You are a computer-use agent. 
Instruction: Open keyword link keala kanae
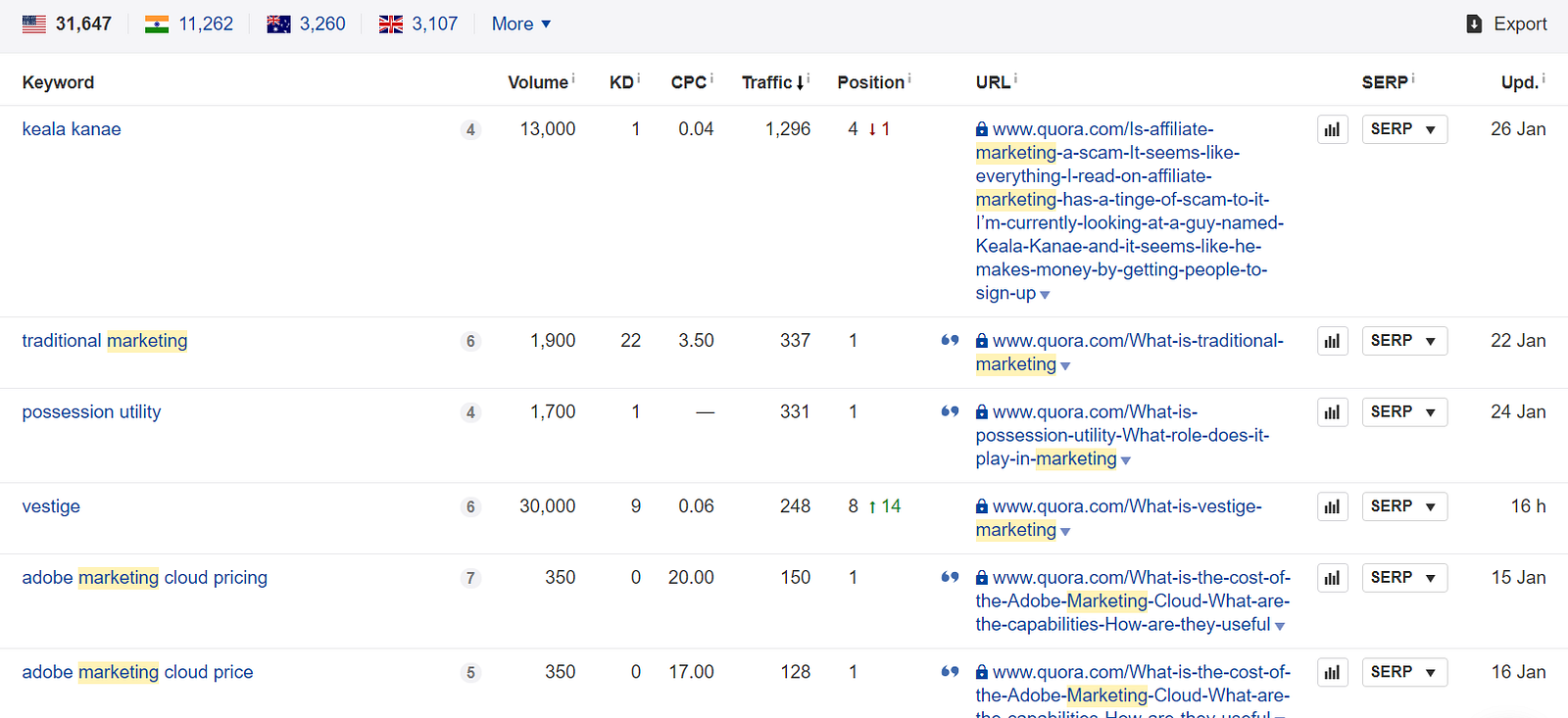coord(72,129)
